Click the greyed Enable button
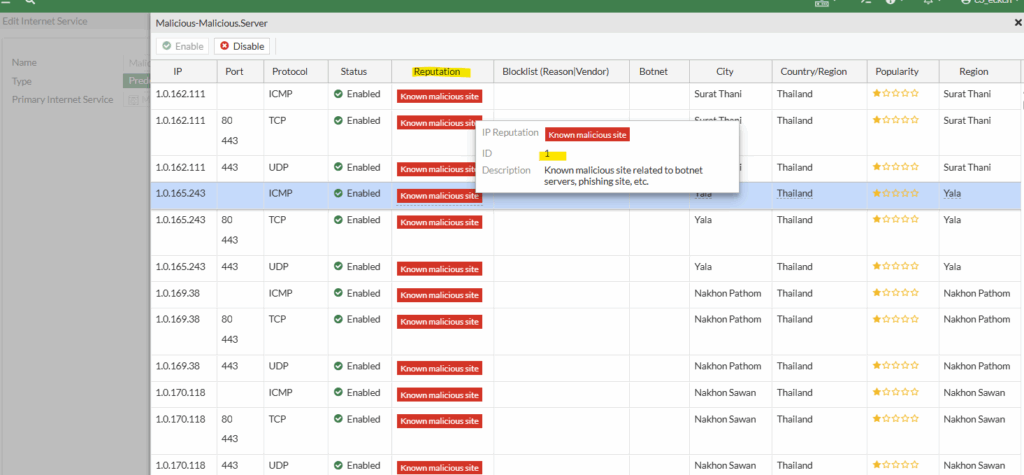 click(x=182, y=46)
